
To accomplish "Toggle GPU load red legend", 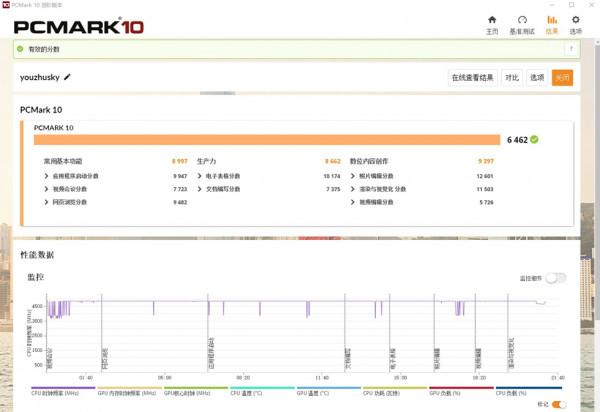I will pyautogui.click(x=461, y=391).
